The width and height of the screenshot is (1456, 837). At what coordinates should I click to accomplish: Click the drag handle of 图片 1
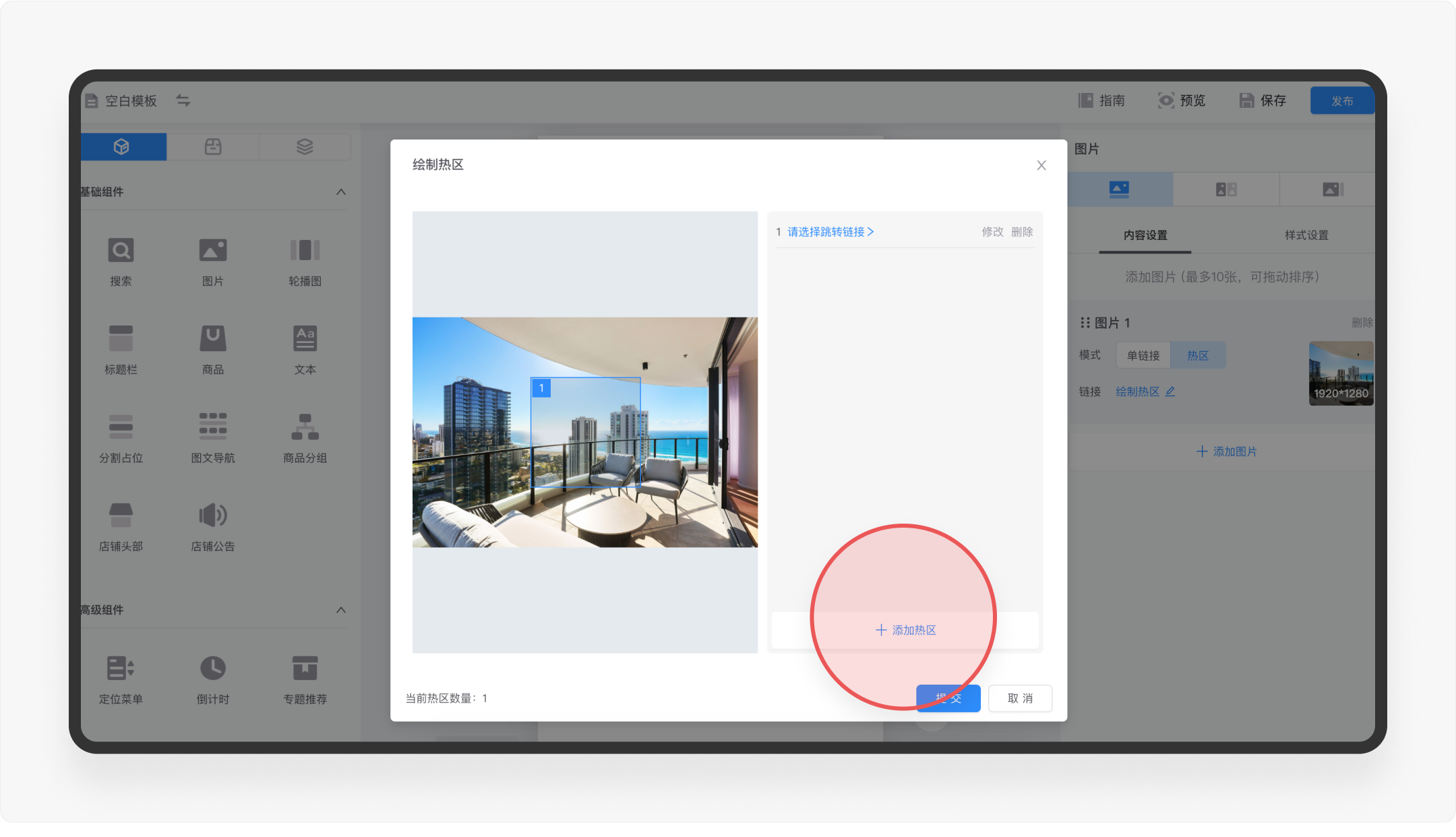click(1085, 323)
